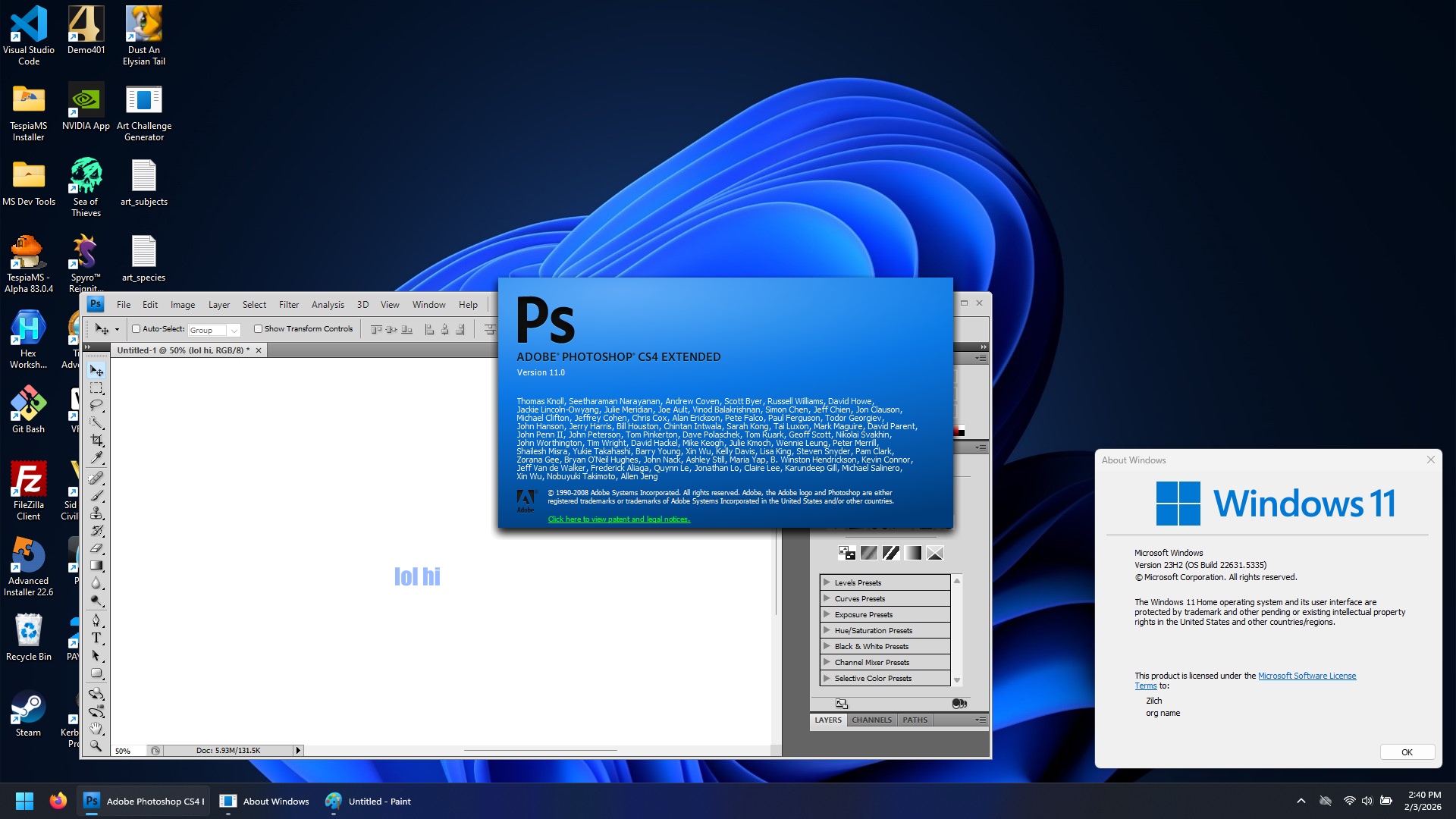Click OK in About Windows dialog
The height and width of the screenshot is (819, 1456).
click(x=1407, y=752)
